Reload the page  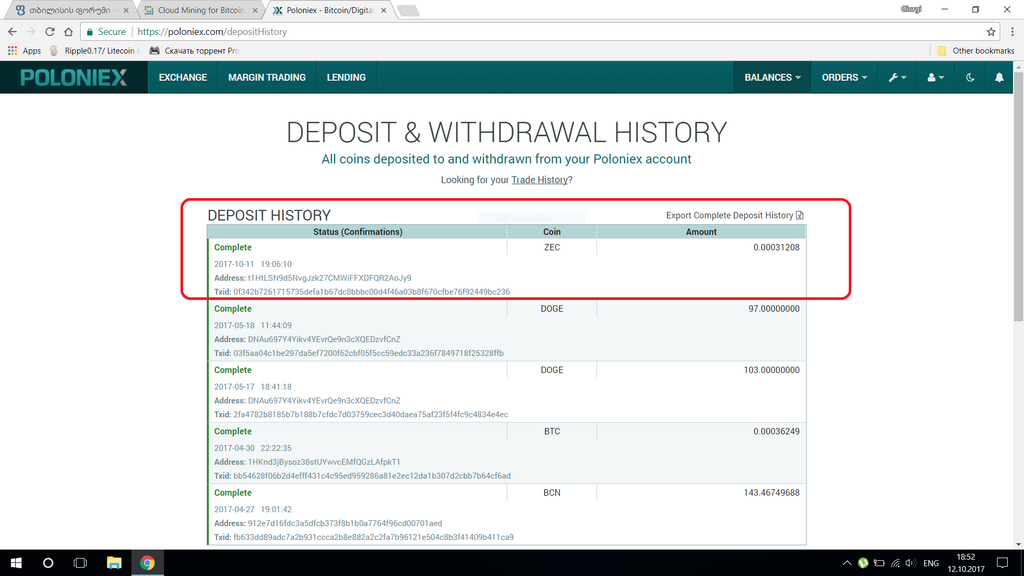click(50, 31)
